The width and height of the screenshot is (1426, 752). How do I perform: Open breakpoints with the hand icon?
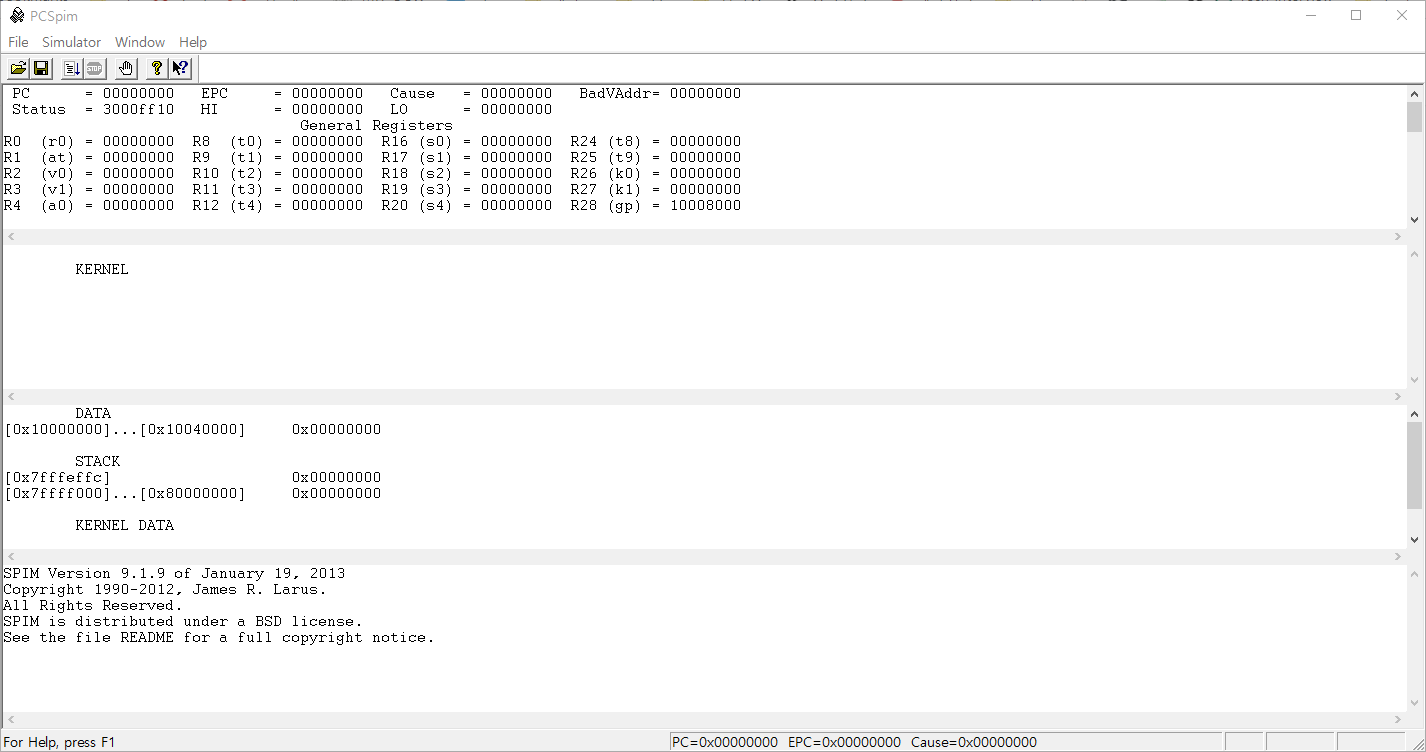(125, 68)
